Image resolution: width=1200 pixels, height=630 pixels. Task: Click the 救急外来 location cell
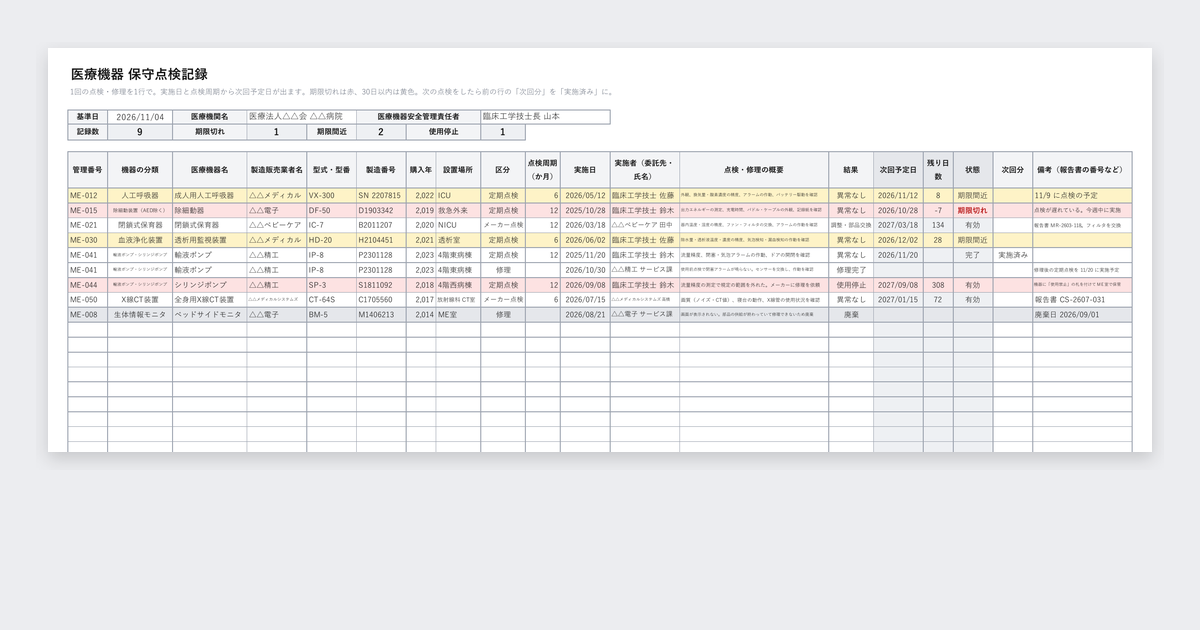458,211
